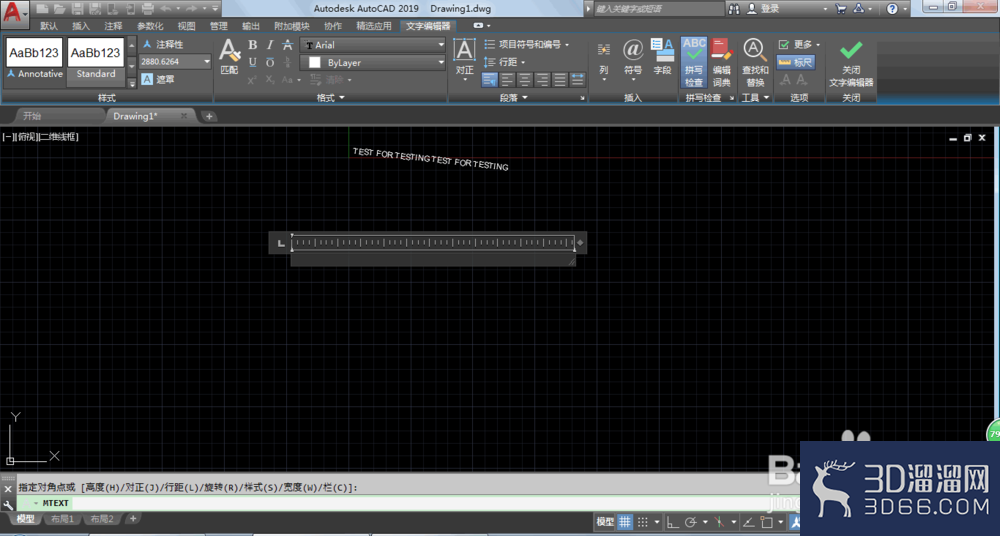
Task: Click the Save icon in quick access toolbar
Action: (x=78, y=9)
